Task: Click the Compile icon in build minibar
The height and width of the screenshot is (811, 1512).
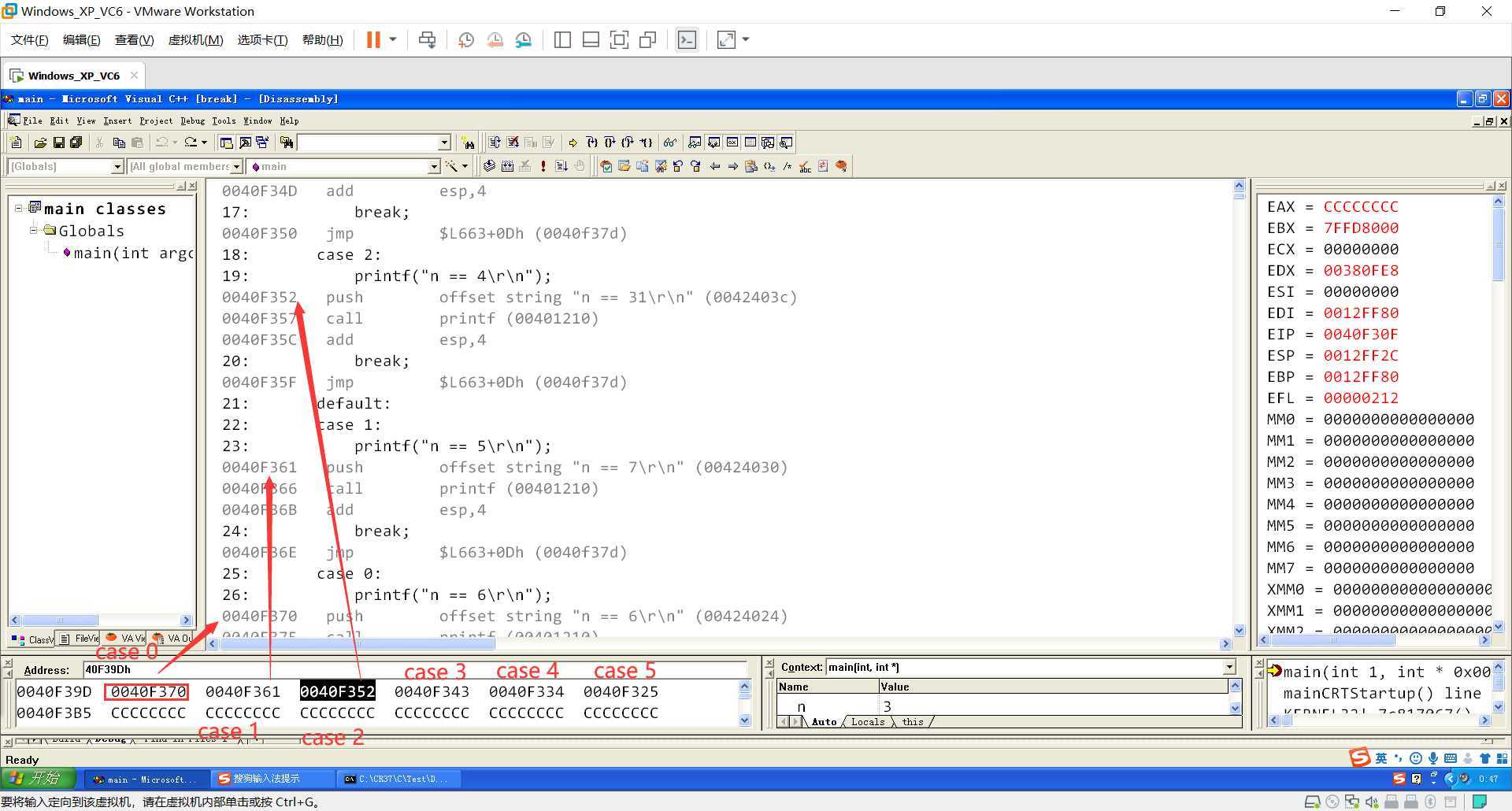Action: [488, 166]
